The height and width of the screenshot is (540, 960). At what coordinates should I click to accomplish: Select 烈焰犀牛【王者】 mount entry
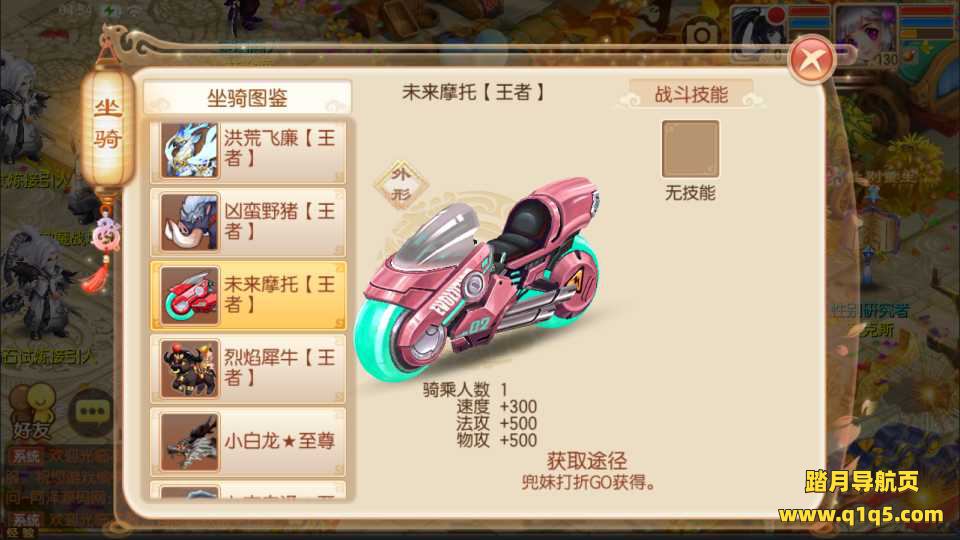click(248, 369)
